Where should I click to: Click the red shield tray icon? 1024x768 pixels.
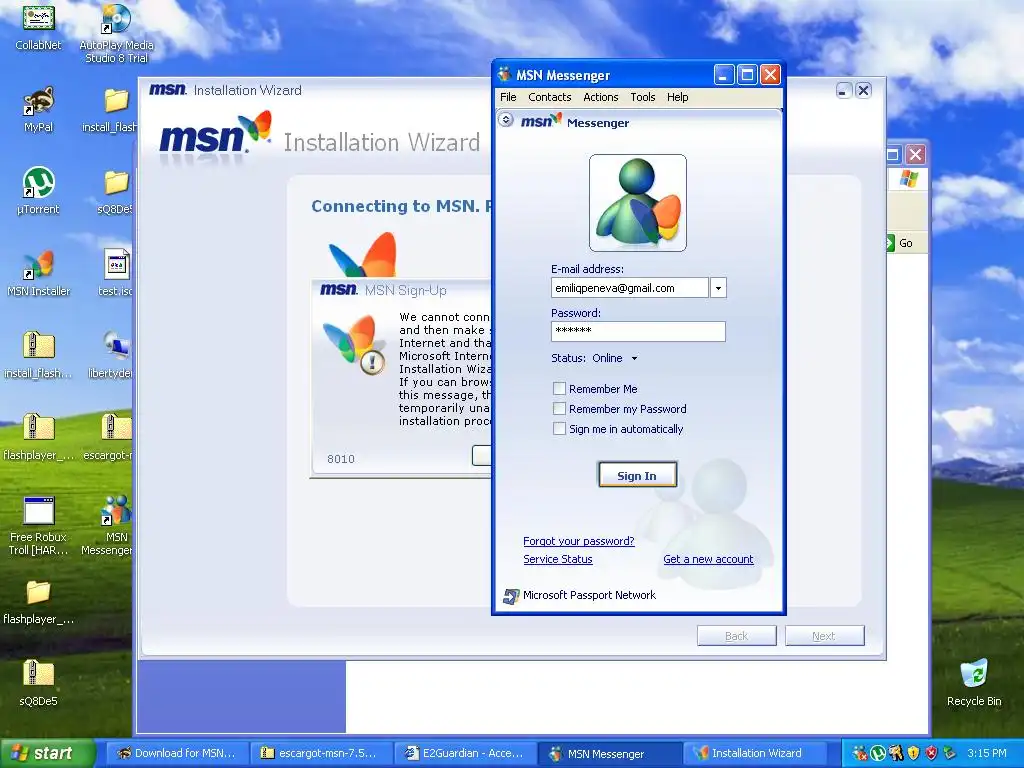[931, 753]
